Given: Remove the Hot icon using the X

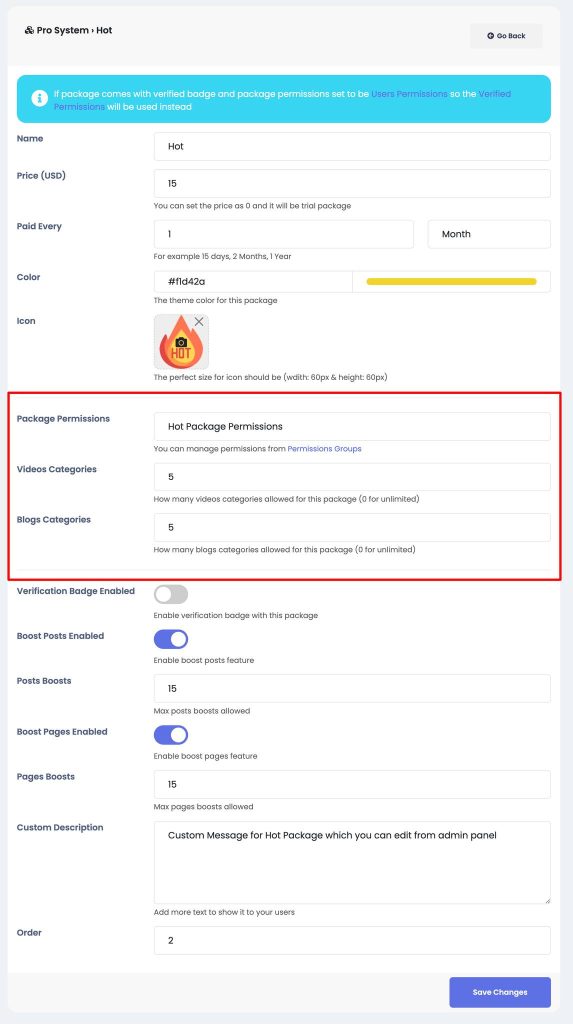Looking at the screenshot, I should (199, 322).
